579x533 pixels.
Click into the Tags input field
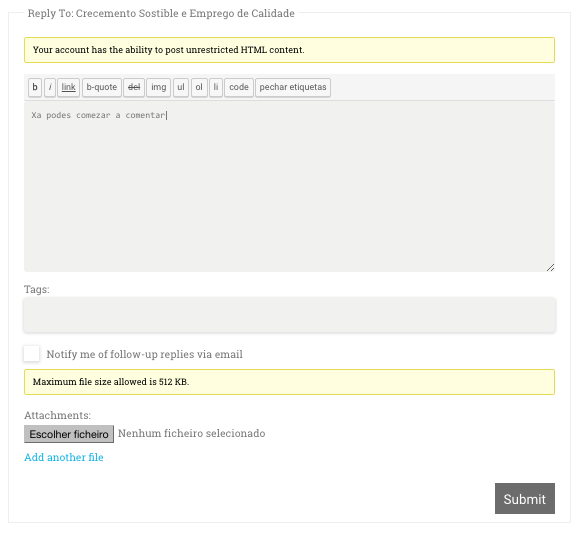click(289, 315)
